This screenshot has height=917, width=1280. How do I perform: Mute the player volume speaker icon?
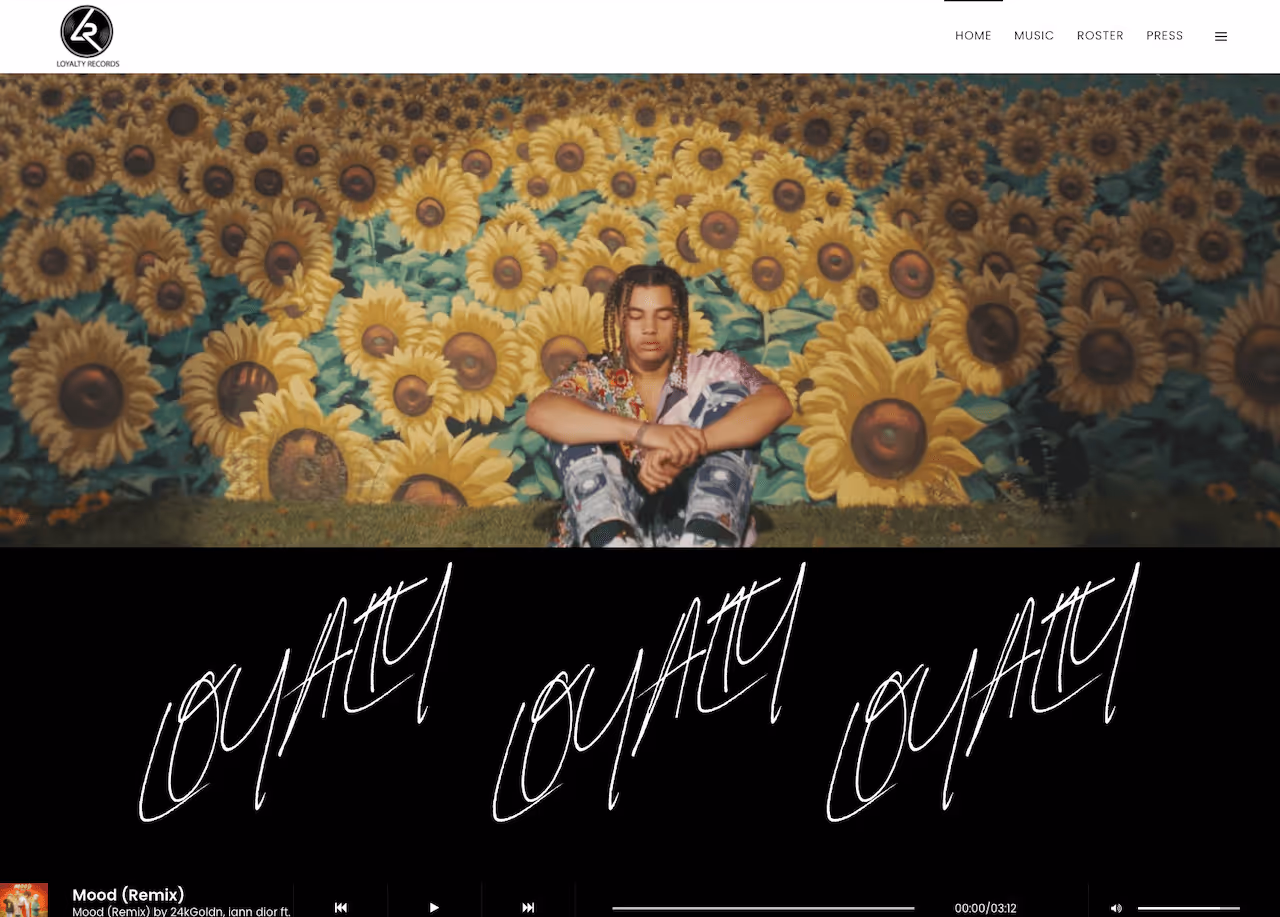coord(1116,908)
